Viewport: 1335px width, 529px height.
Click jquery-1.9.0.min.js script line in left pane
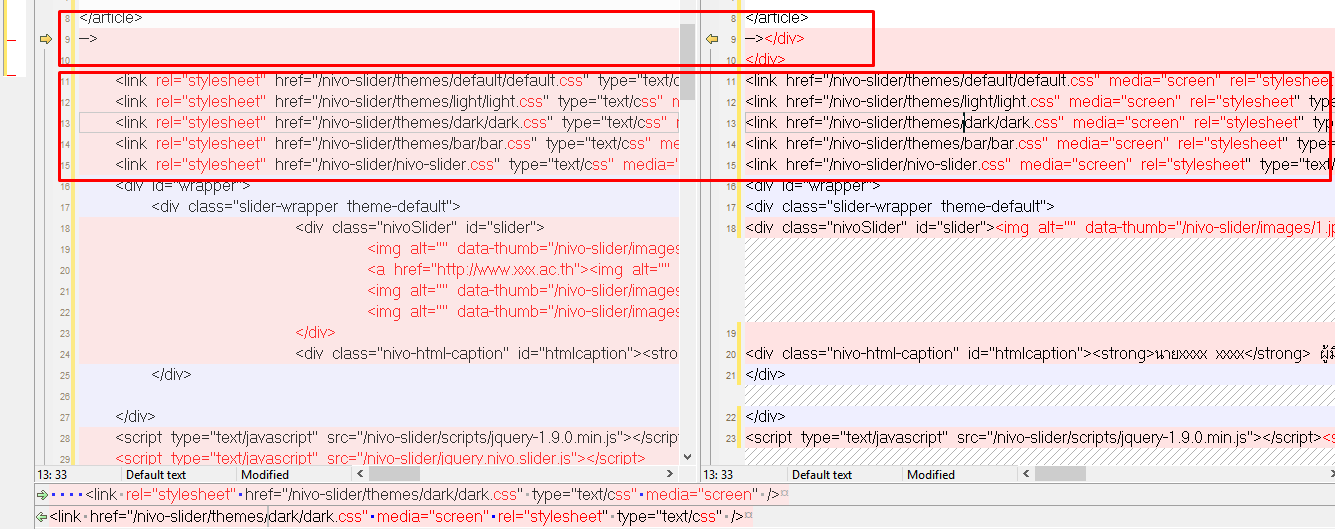397,438
